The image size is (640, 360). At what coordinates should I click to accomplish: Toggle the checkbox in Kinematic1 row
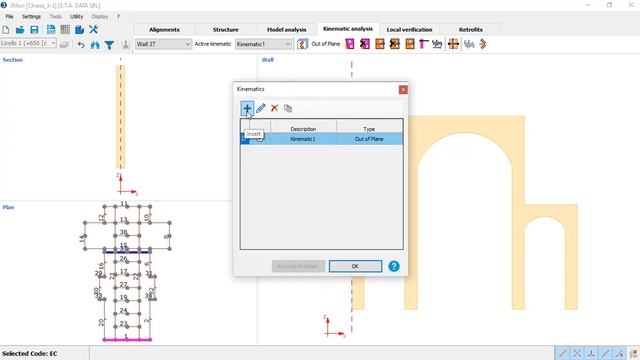click(x=260, y=139)
